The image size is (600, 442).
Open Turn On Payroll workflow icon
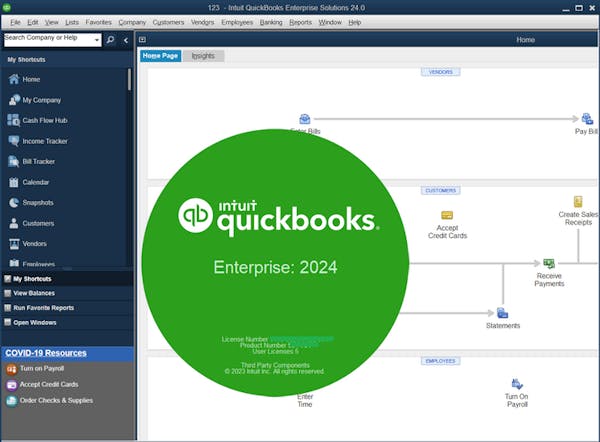(517, 384)
